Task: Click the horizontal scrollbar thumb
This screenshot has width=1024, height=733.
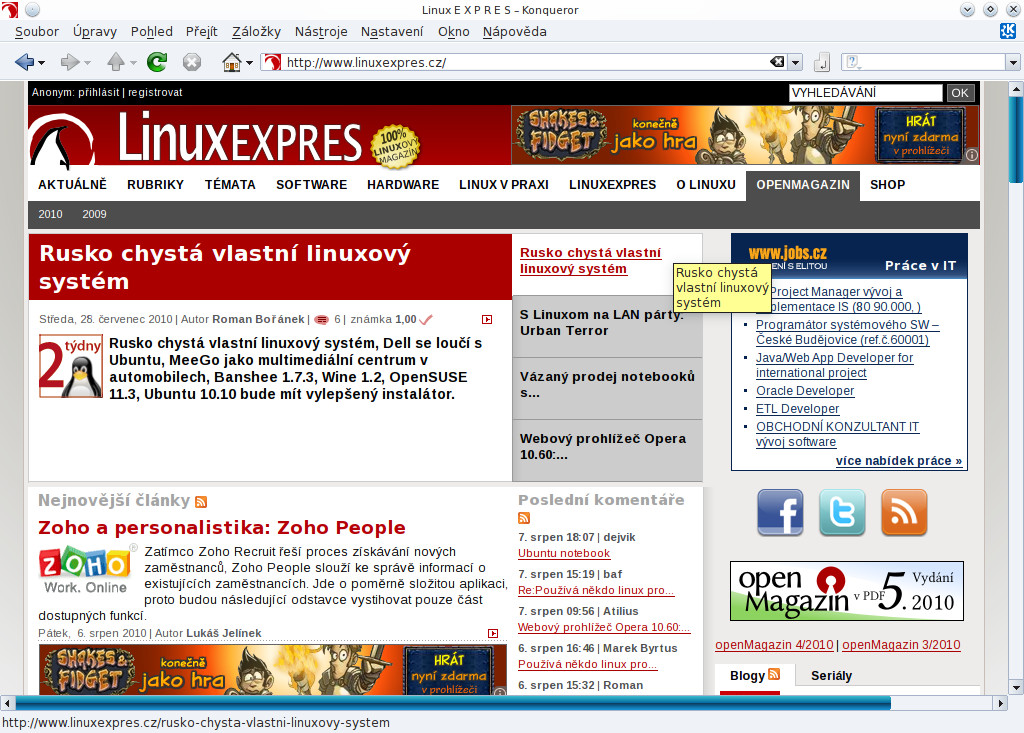Action: [x=453, y=703]
